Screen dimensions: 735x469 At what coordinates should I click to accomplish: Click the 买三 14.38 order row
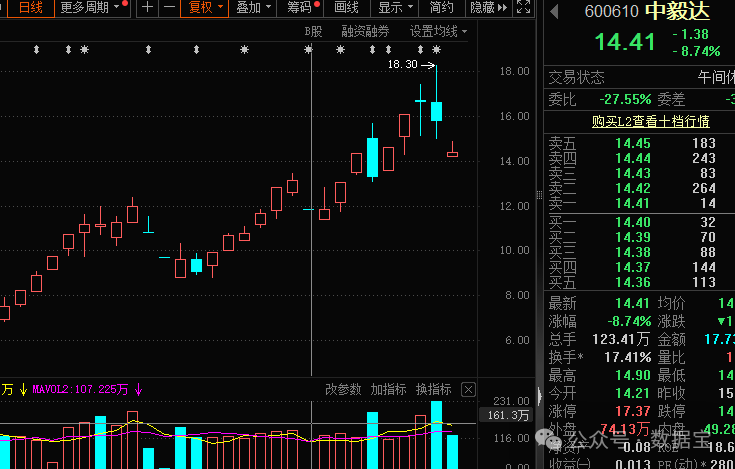click(632, 252)
